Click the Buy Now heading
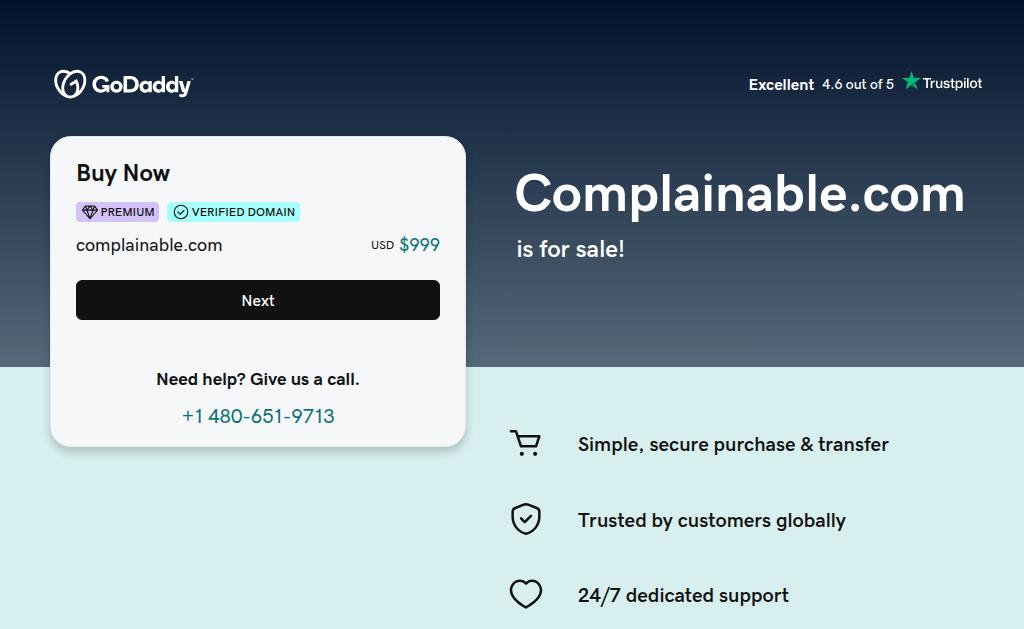Viewport: 1024px width, 629px height. 123,173
